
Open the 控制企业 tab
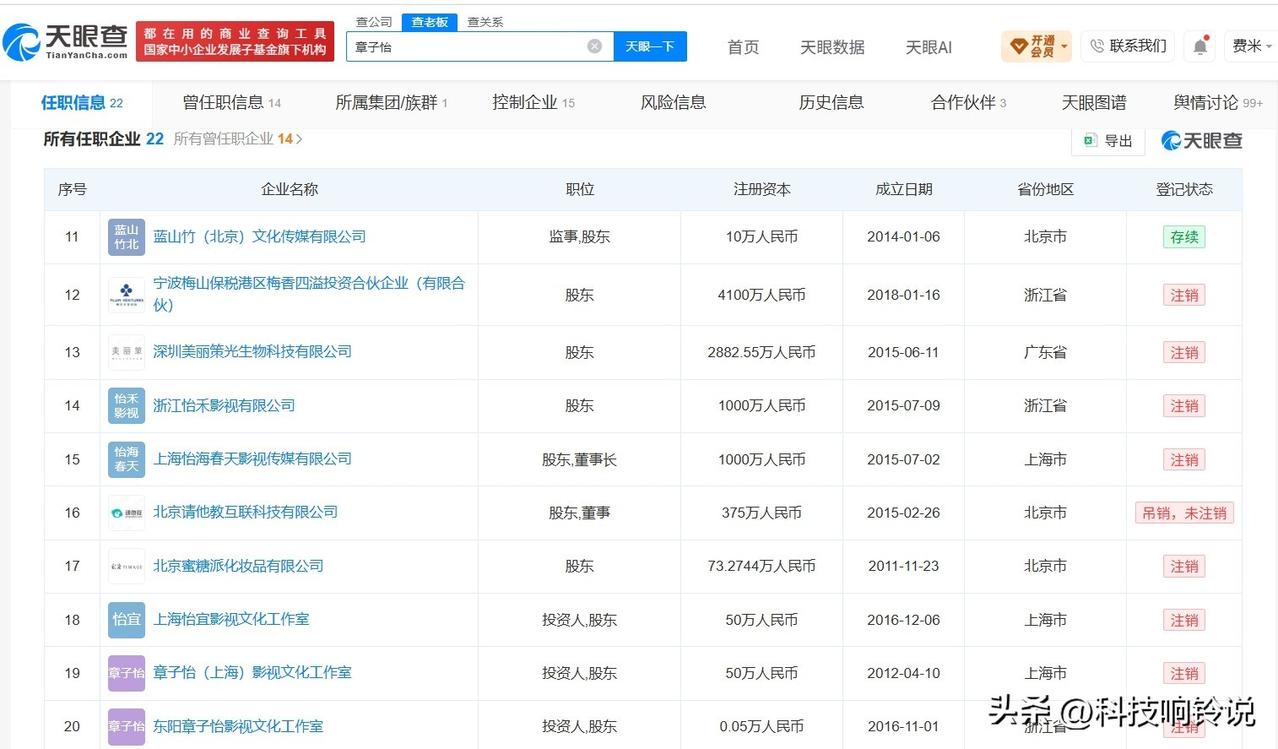(x=533, y=103)
